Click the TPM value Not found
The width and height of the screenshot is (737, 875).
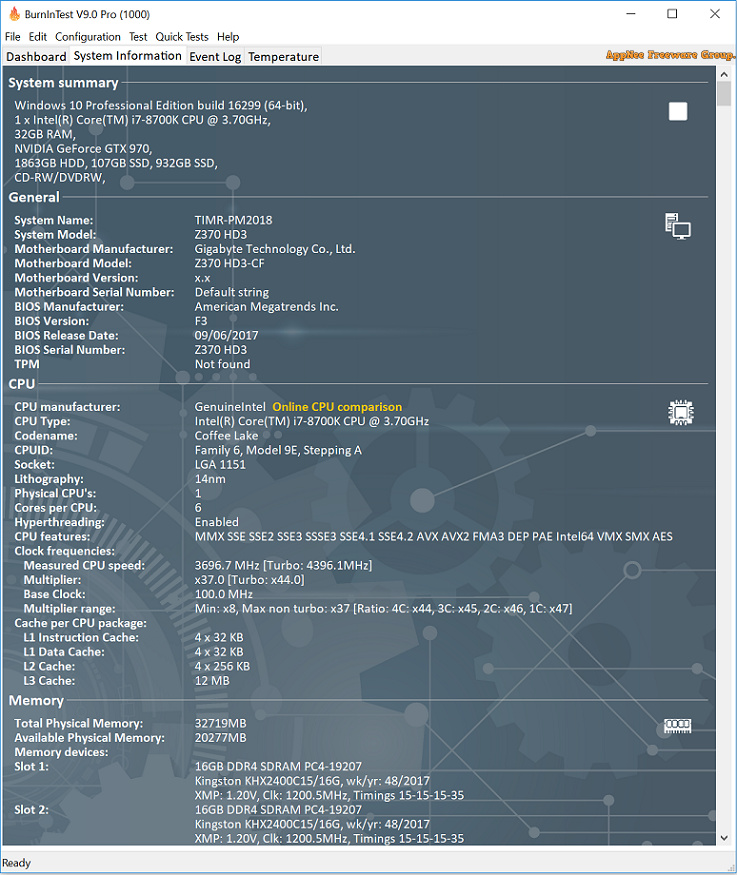point(222,364)
